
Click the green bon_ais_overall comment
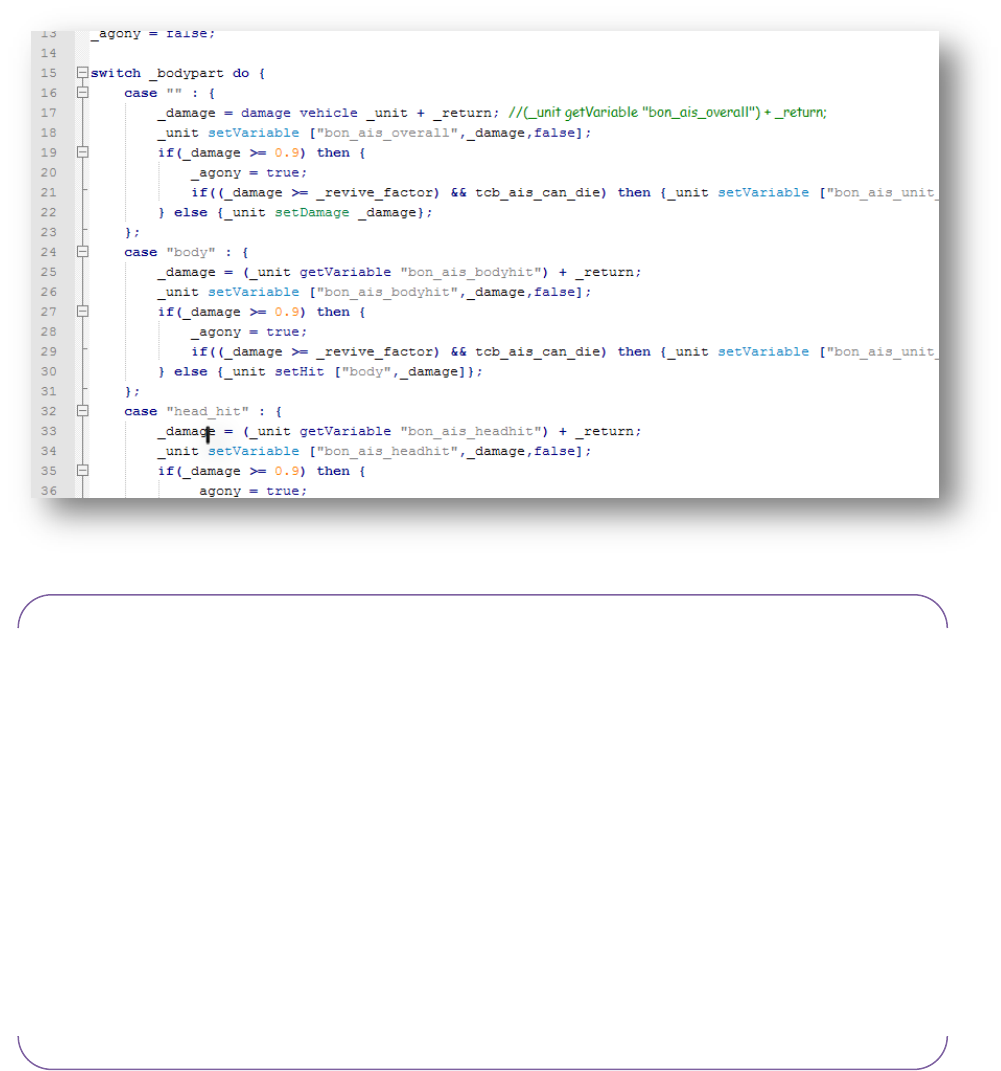(x=667, y=113)
